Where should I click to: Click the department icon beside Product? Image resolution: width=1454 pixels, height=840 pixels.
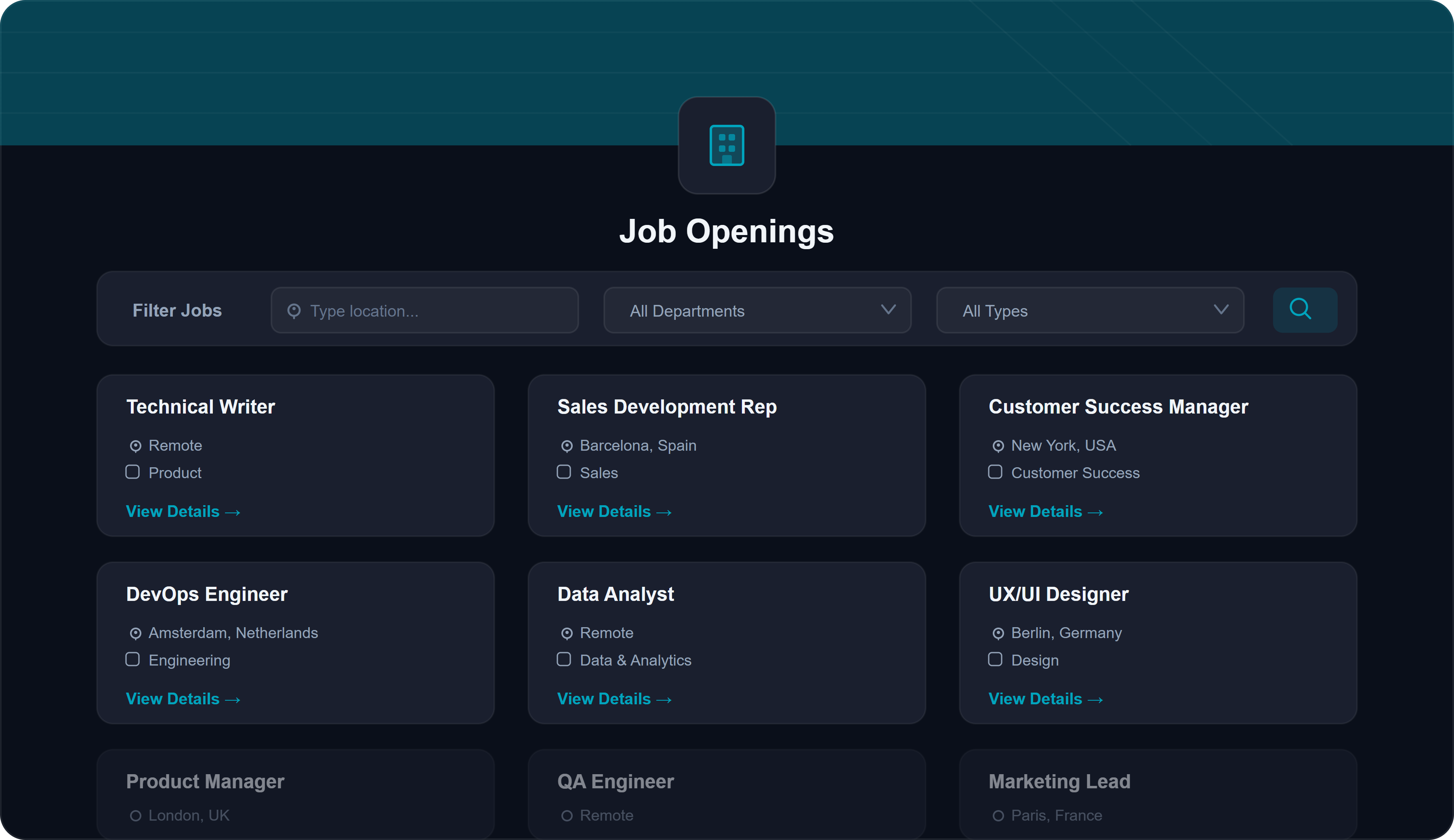[x=133, y=472]
